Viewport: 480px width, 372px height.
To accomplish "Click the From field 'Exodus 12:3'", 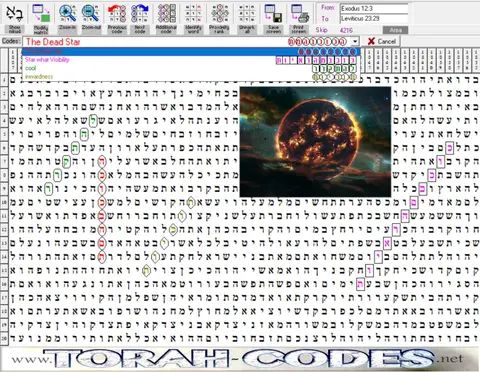I will [374, 8].
